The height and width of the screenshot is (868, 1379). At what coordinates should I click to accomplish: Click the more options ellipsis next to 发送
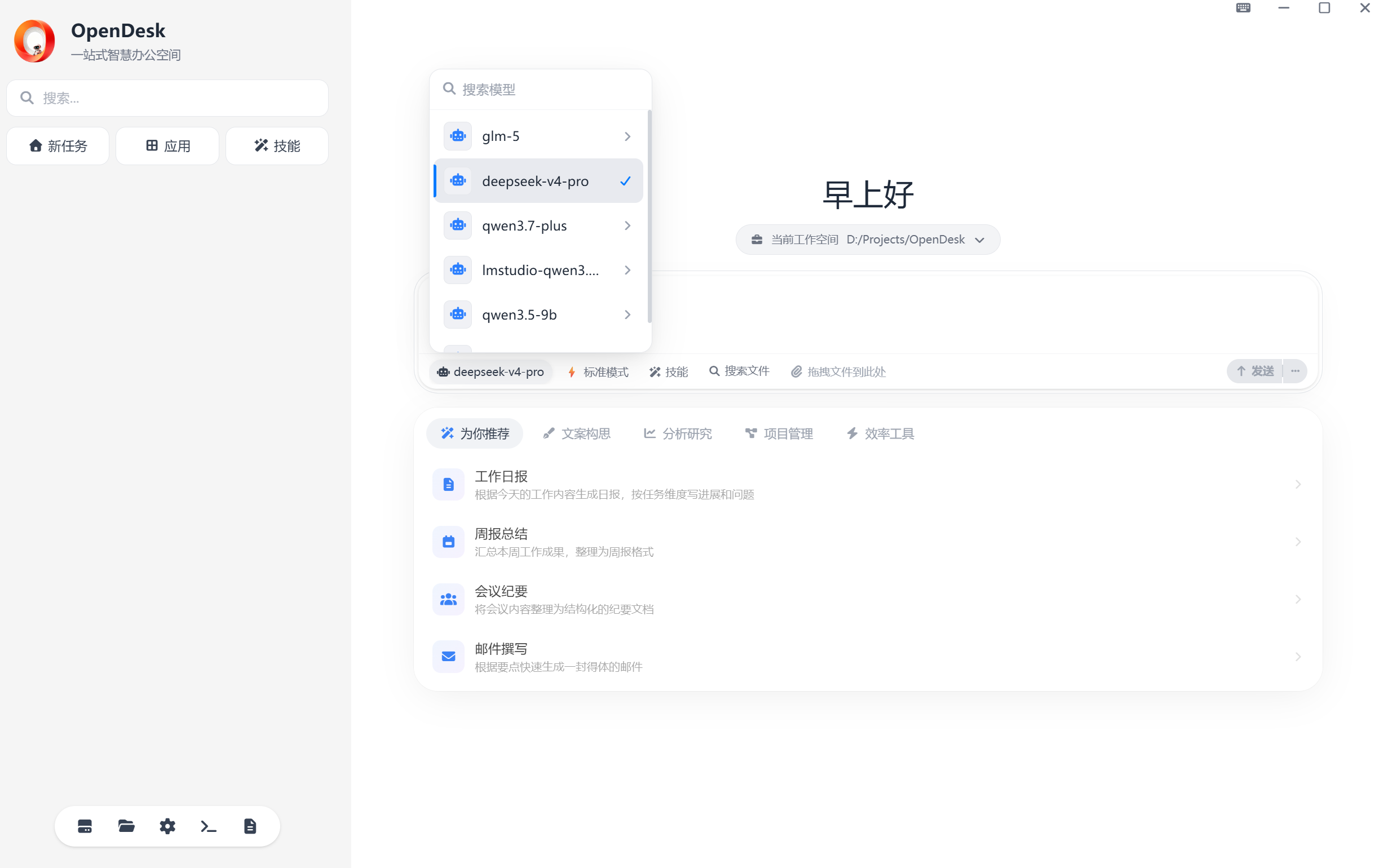pos(1296,371)
